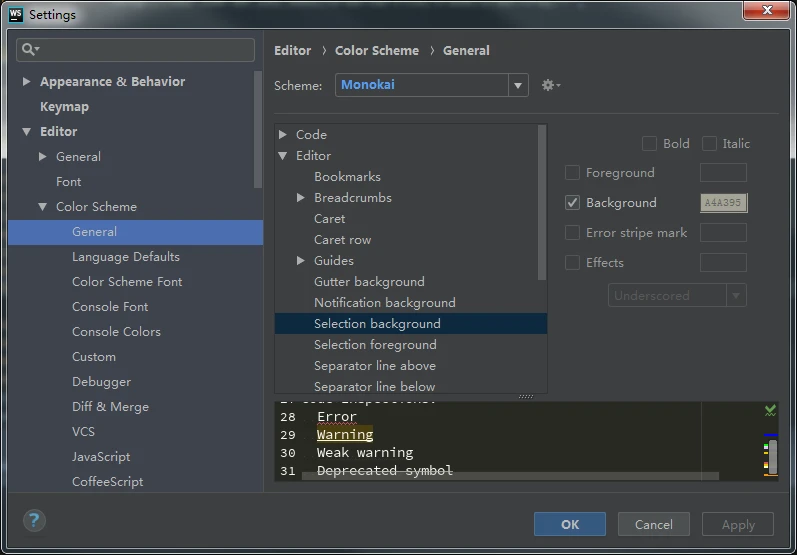Click the scheme gear actions icon
This screenshot has height=555, width=797.
(549, 85)
